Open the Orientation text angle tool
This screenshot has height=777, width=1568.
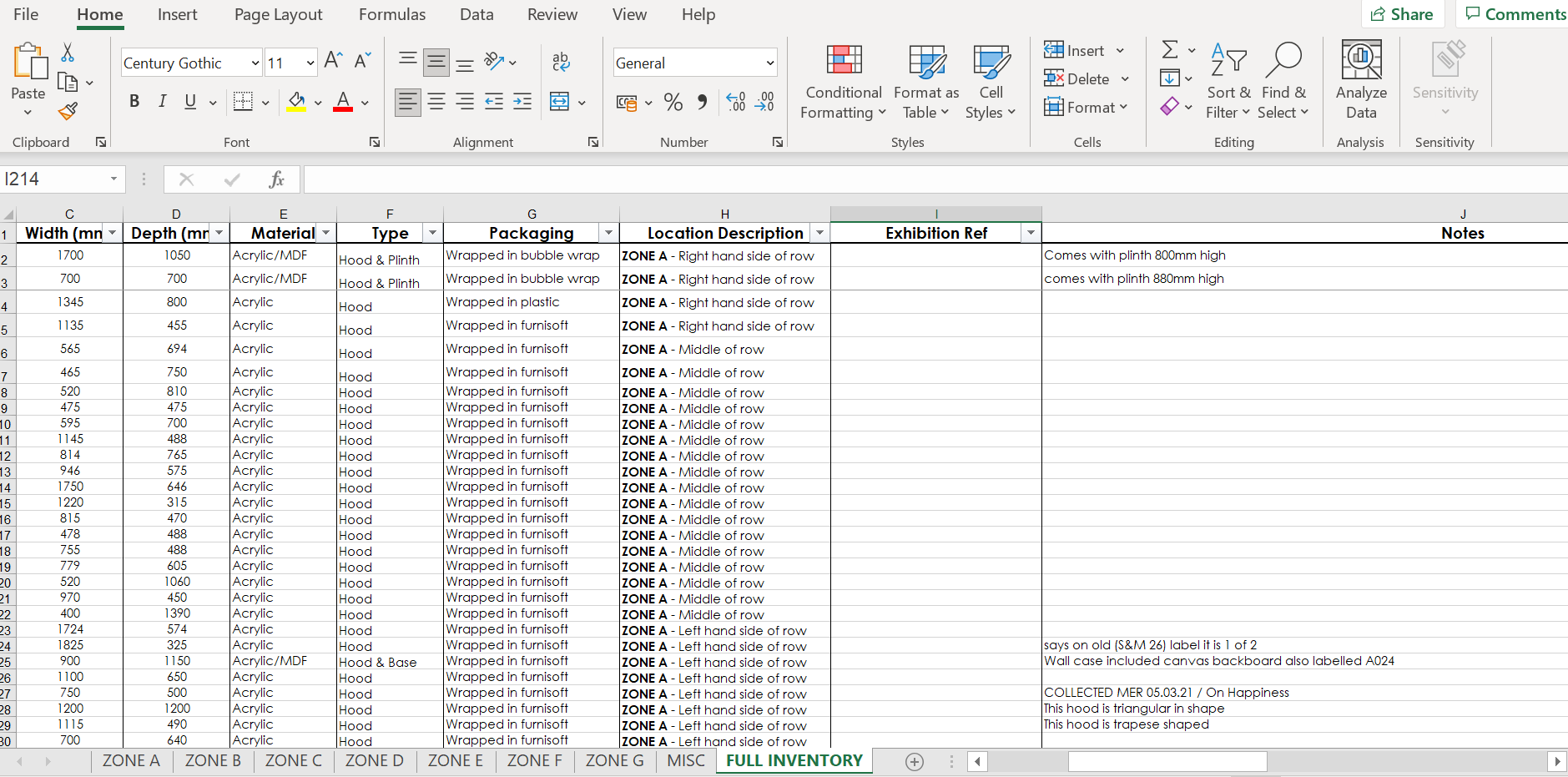[x=494, y=62]
